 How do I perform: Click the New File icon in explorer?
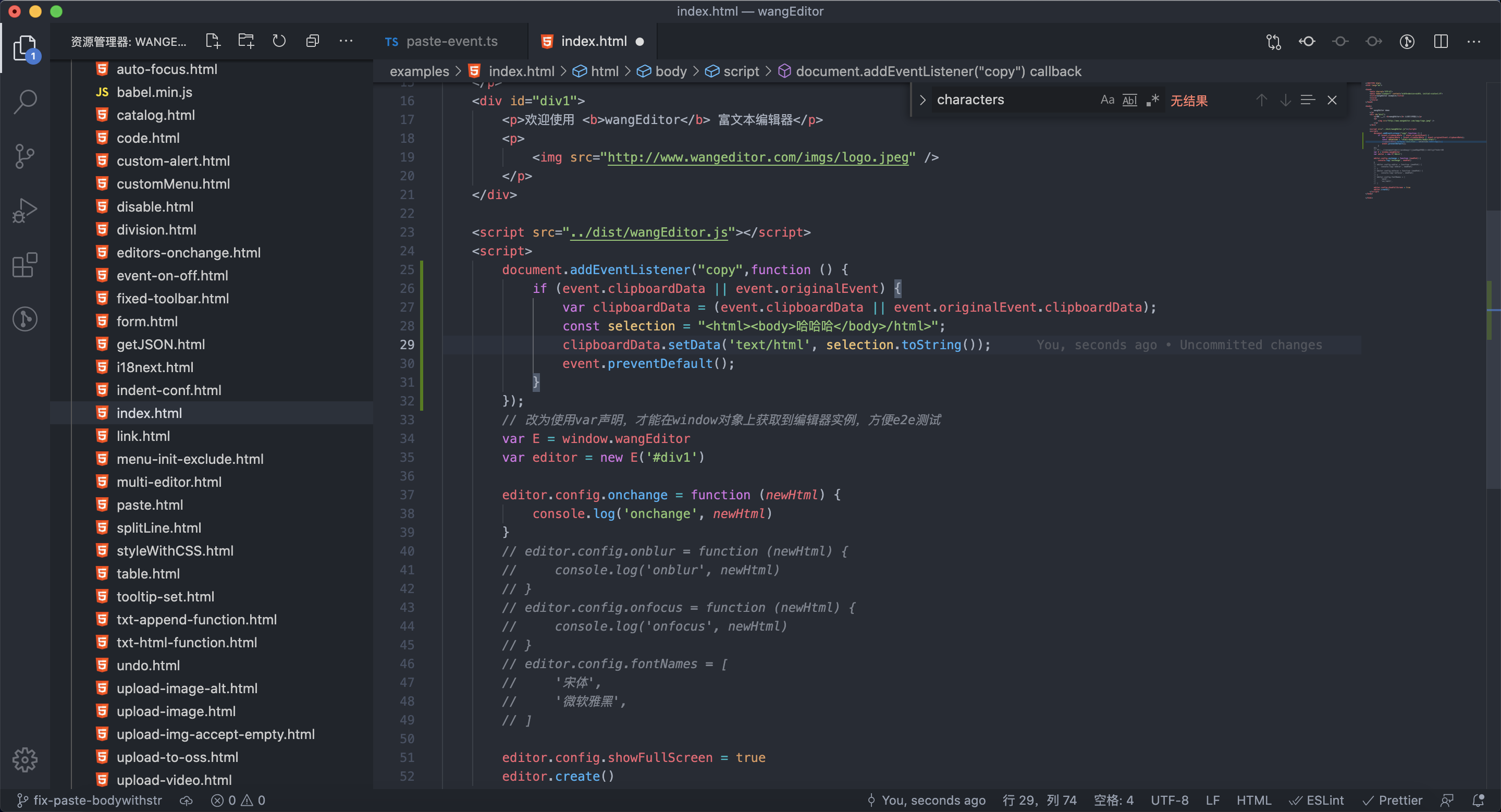click(x=213, y=41)
